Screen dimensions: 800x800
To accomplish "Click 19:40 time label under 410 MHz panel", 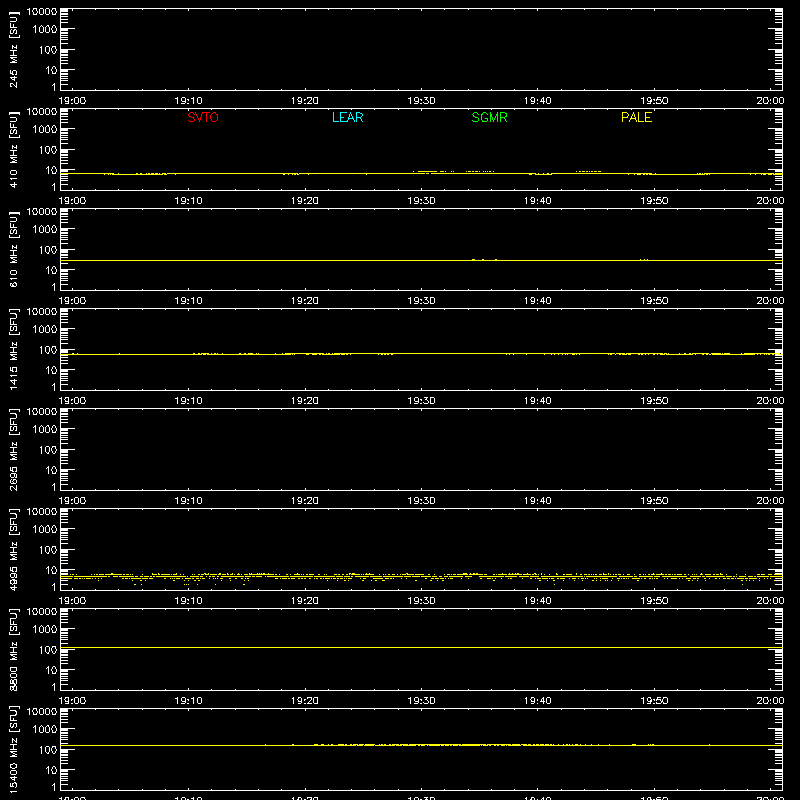I will (x=537, y=201).
